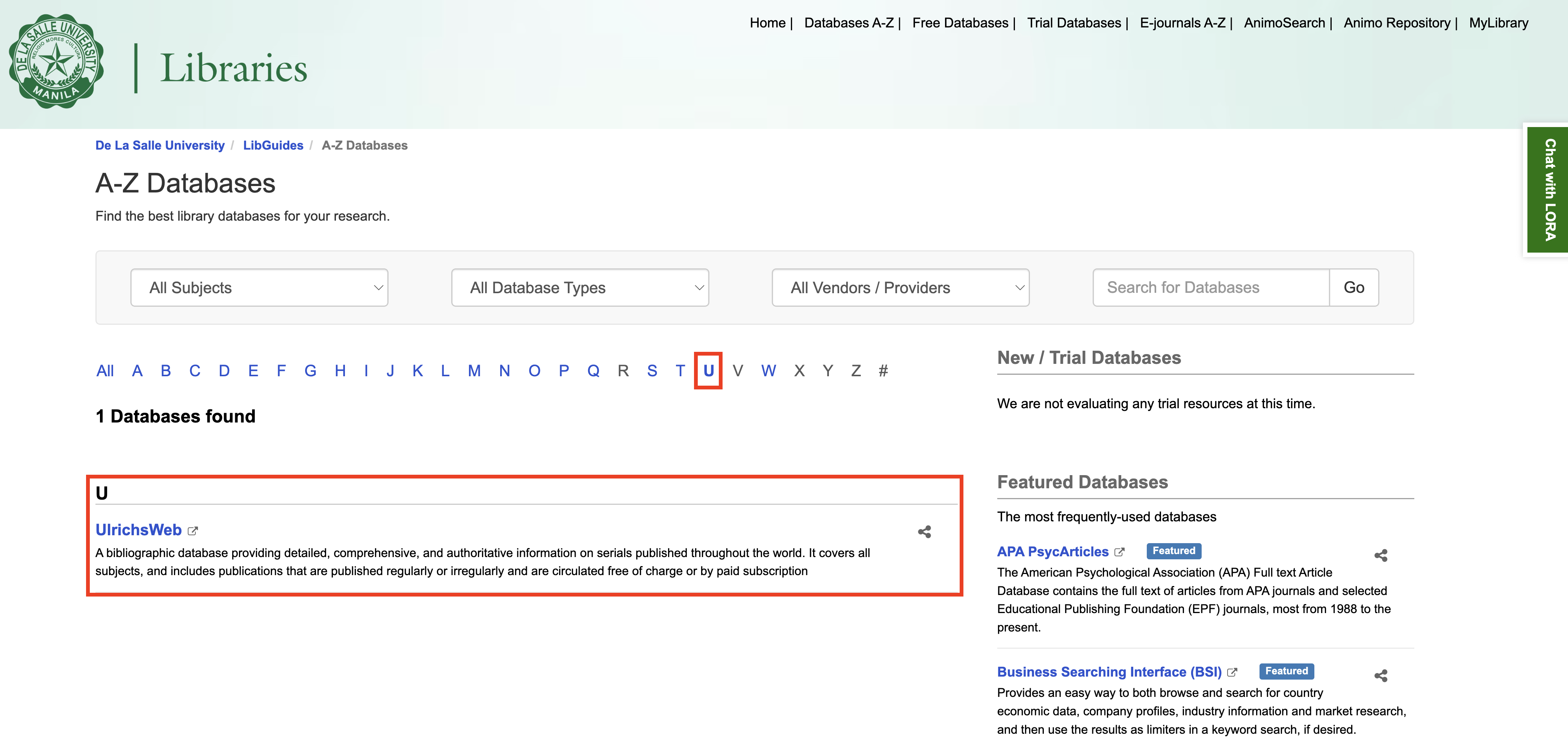Filter databases by letter T

tap(680, 370)
